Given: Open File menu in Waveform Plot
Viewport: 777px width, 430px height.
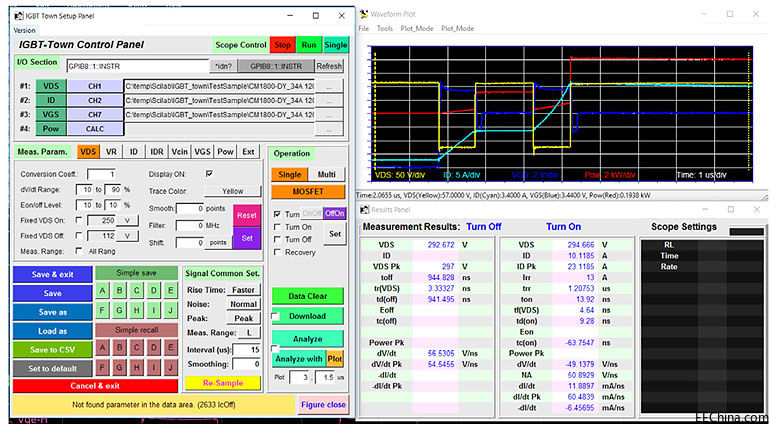Looking at the screenshot, I should (364, 28).
